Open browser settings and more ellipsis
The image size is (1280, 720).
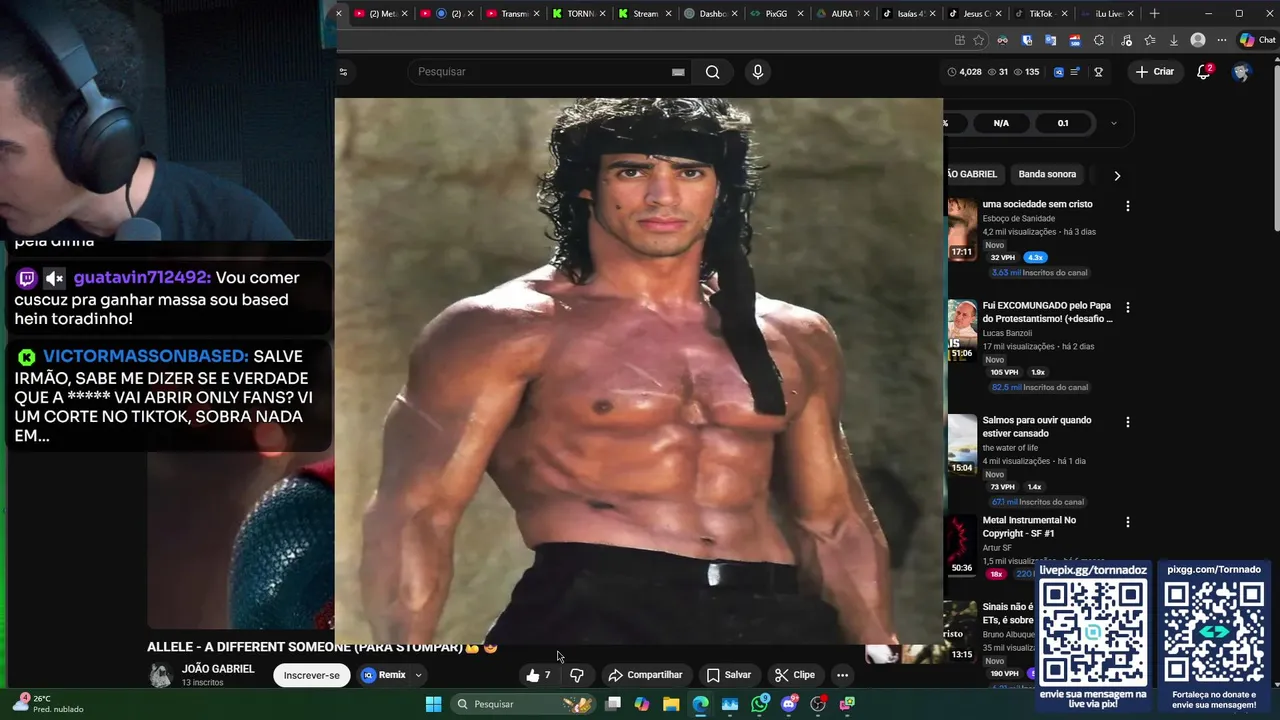coord(1222,40)
